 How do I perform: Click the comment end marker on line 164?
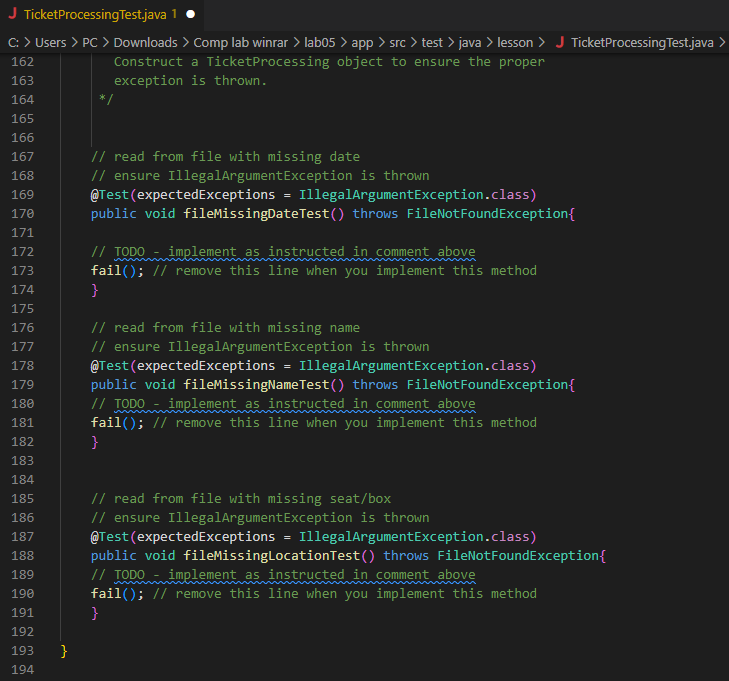click(x=106, y=99)
